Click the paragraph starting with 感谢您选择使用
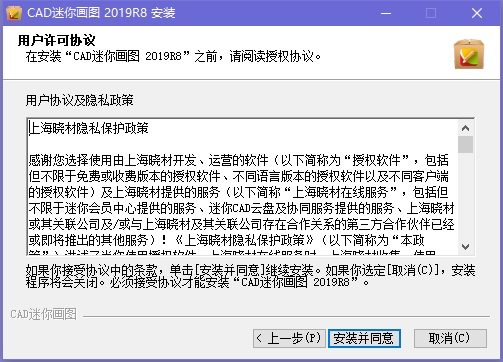Image resolution: width=503 pixels, height=362 pixels. tap(241, 200)
